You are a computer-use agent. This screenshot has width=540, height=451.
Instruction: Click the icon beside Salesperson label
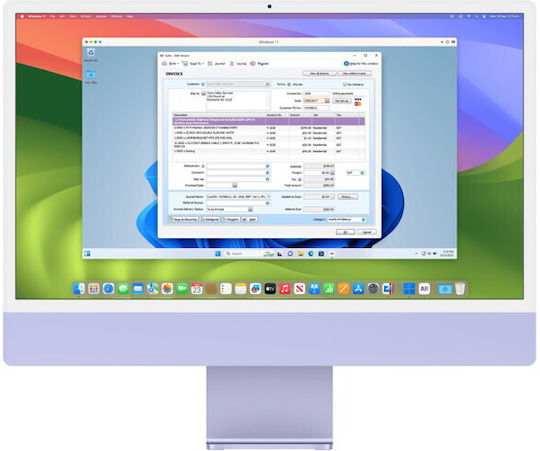pyautogui.click(x=203, y=166)
